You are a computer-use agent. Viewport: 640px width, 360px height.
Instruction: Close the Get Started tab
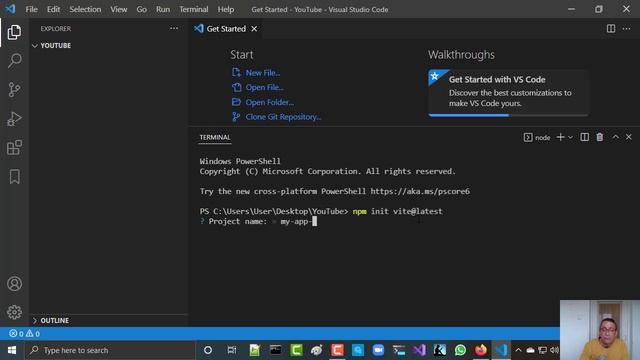[x=254, y=29]
